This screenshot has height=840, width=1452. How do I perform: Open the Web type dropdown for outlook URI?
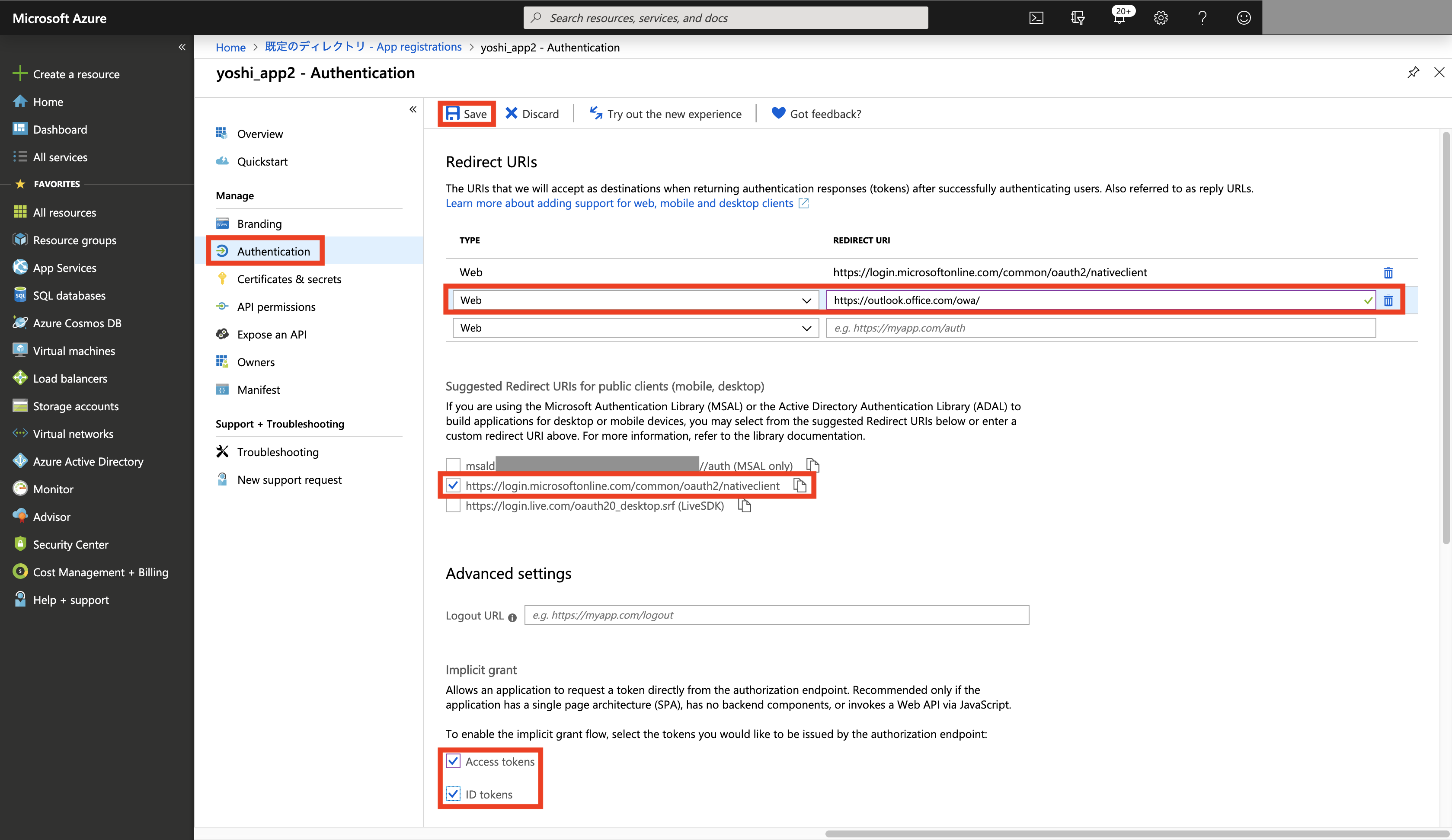[635, 300]
